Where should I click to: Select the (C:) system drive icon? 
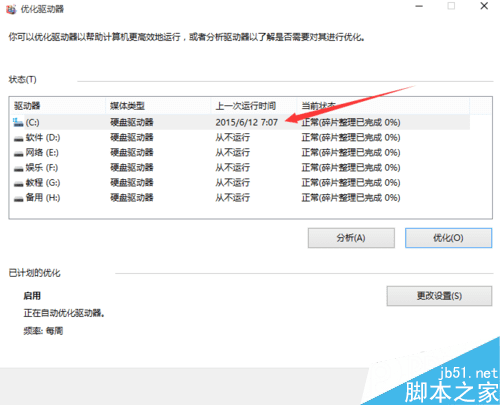[x=18, y=122]
